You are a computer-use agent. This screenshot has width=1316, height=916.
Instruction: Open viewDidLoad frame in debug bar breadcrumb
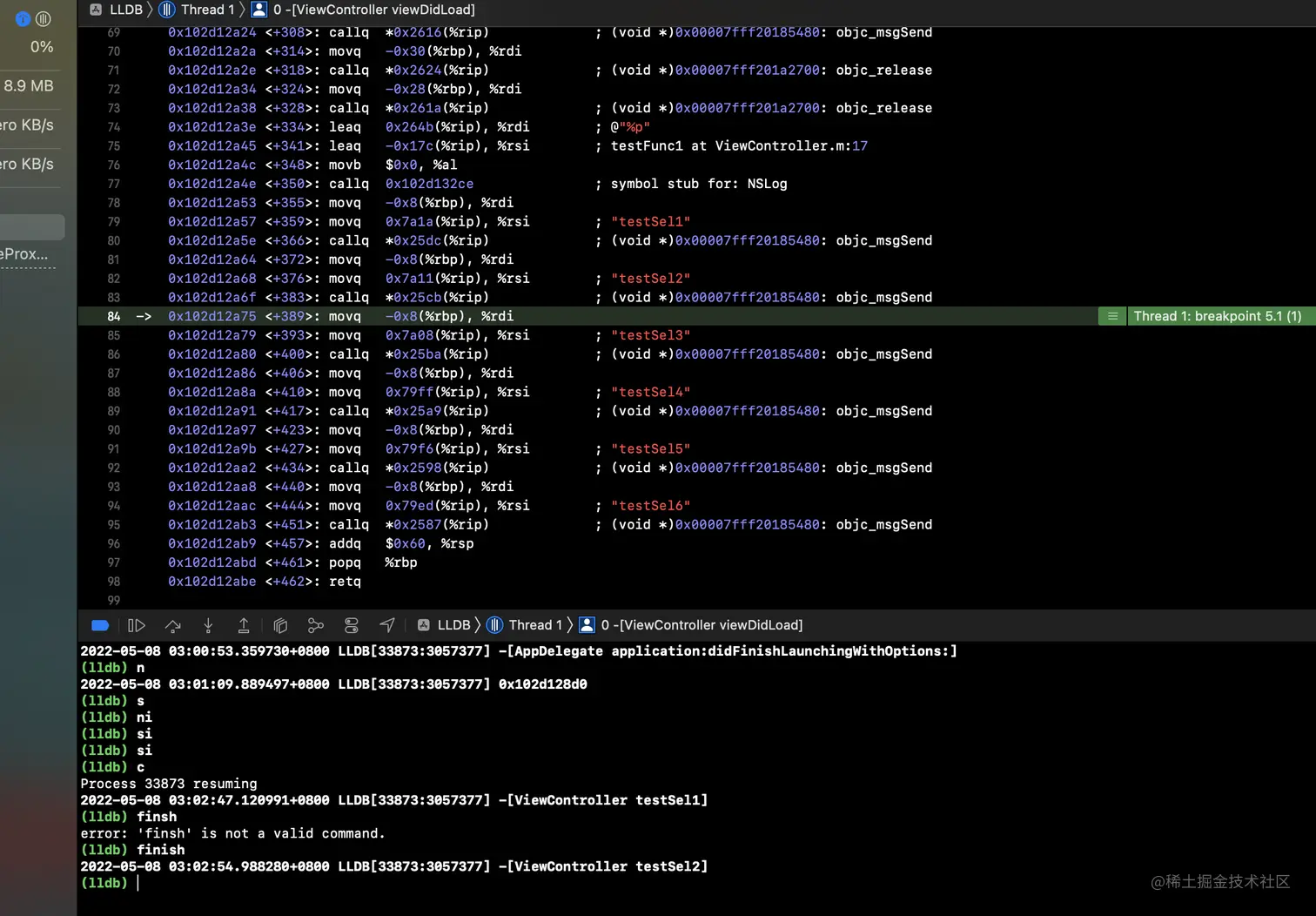(691, 625)
